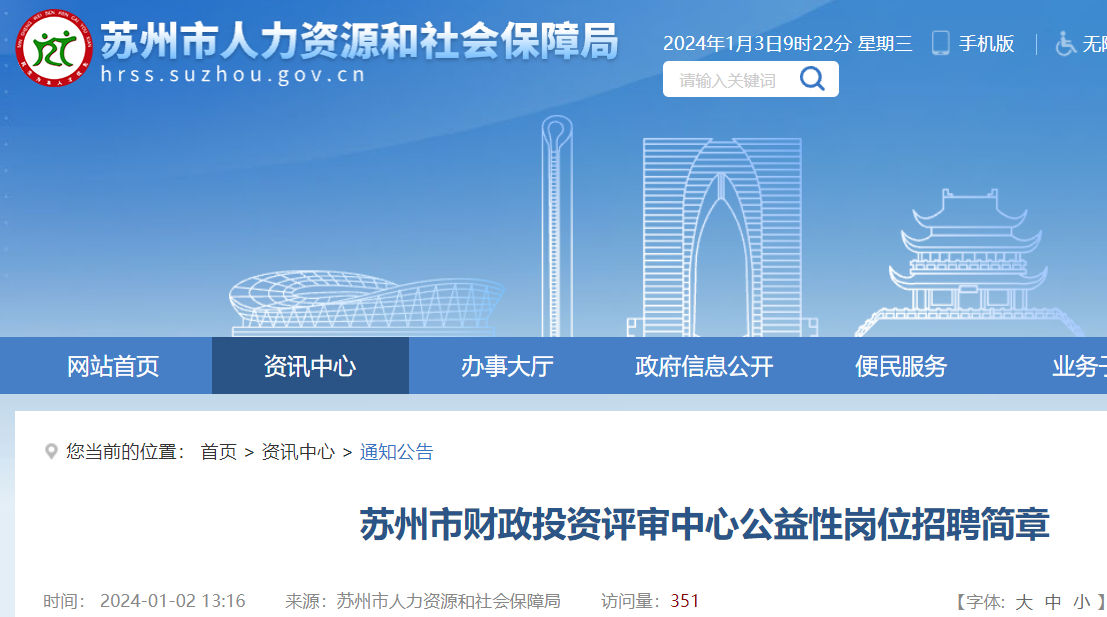Click the 业务 navigation item at right edge

coord(1079,366)
